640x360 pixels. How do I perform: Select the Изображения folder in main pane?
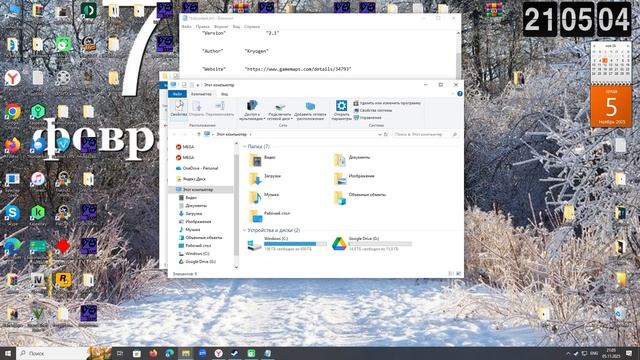354,178
